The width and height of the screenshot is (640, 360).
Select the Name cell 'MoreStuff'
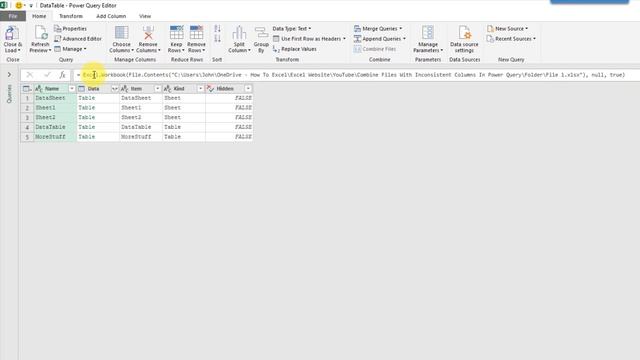point(55,137)
